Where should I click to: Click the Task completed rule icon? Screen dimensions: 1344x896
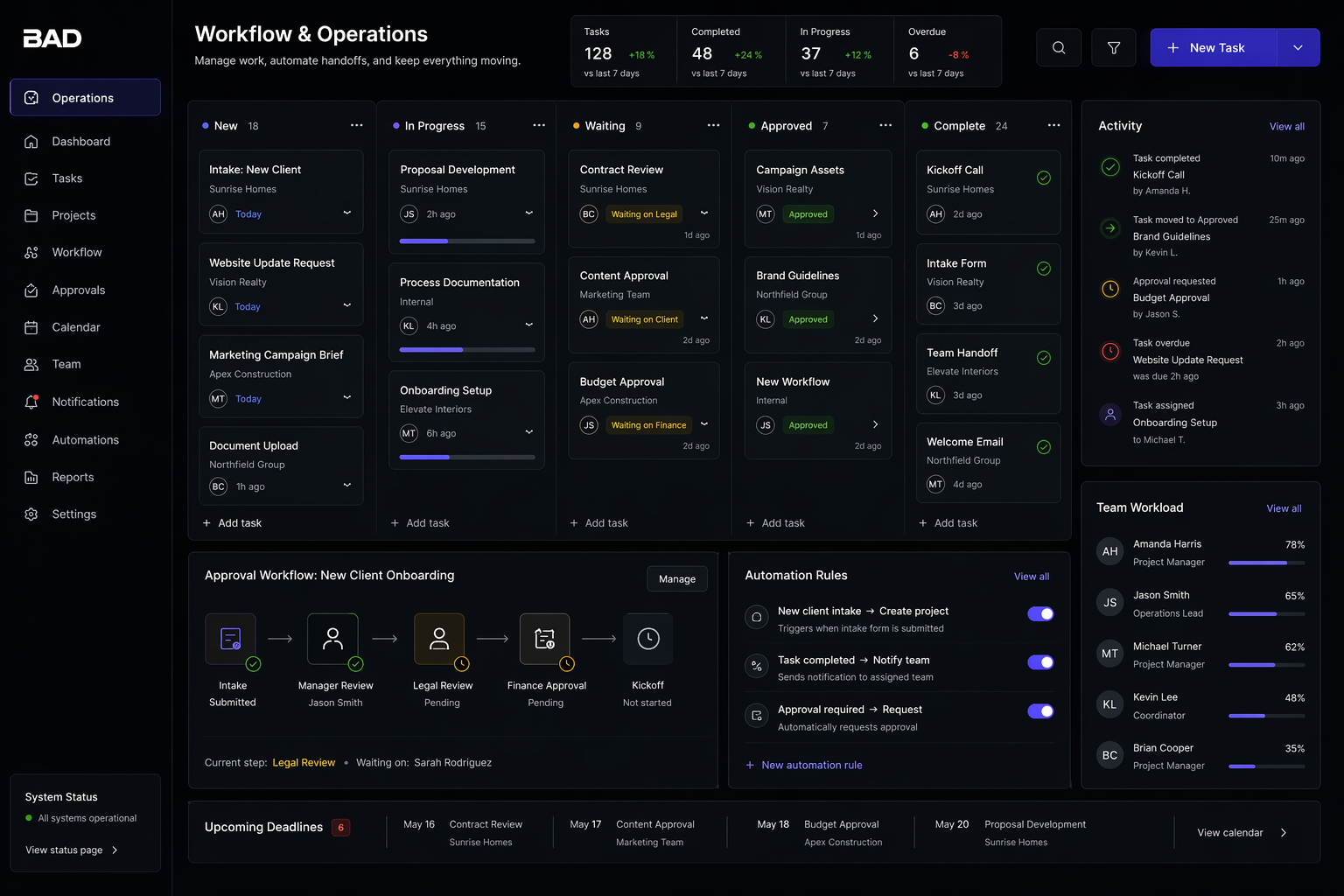point(757,666)
